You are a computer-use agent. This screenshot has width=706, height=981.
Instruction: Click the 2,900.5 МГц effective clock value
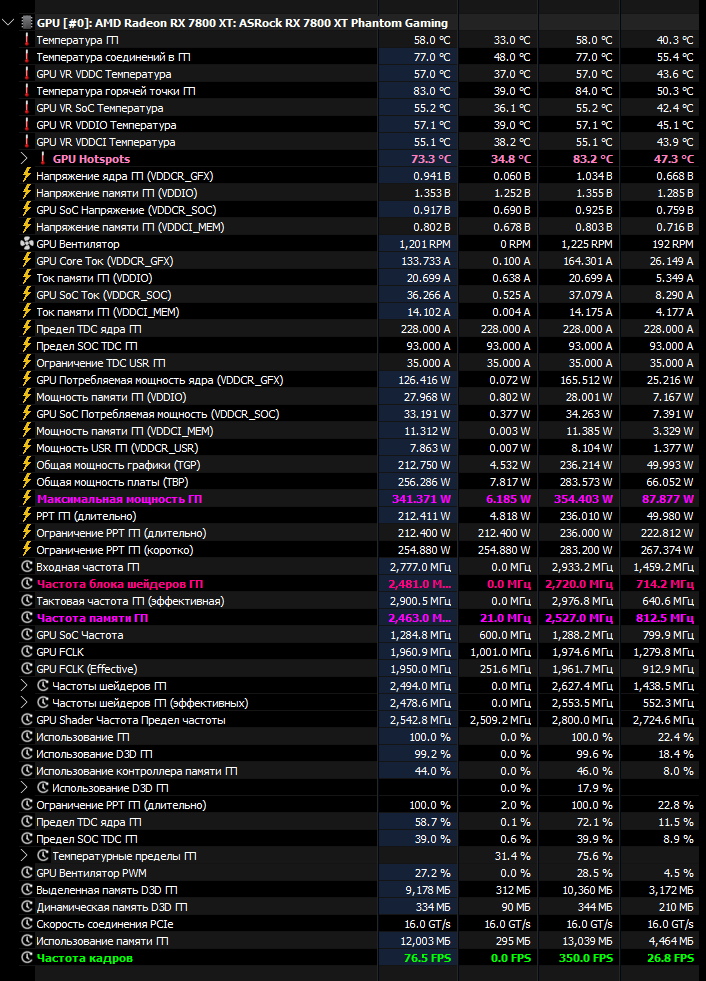[420, 601]
